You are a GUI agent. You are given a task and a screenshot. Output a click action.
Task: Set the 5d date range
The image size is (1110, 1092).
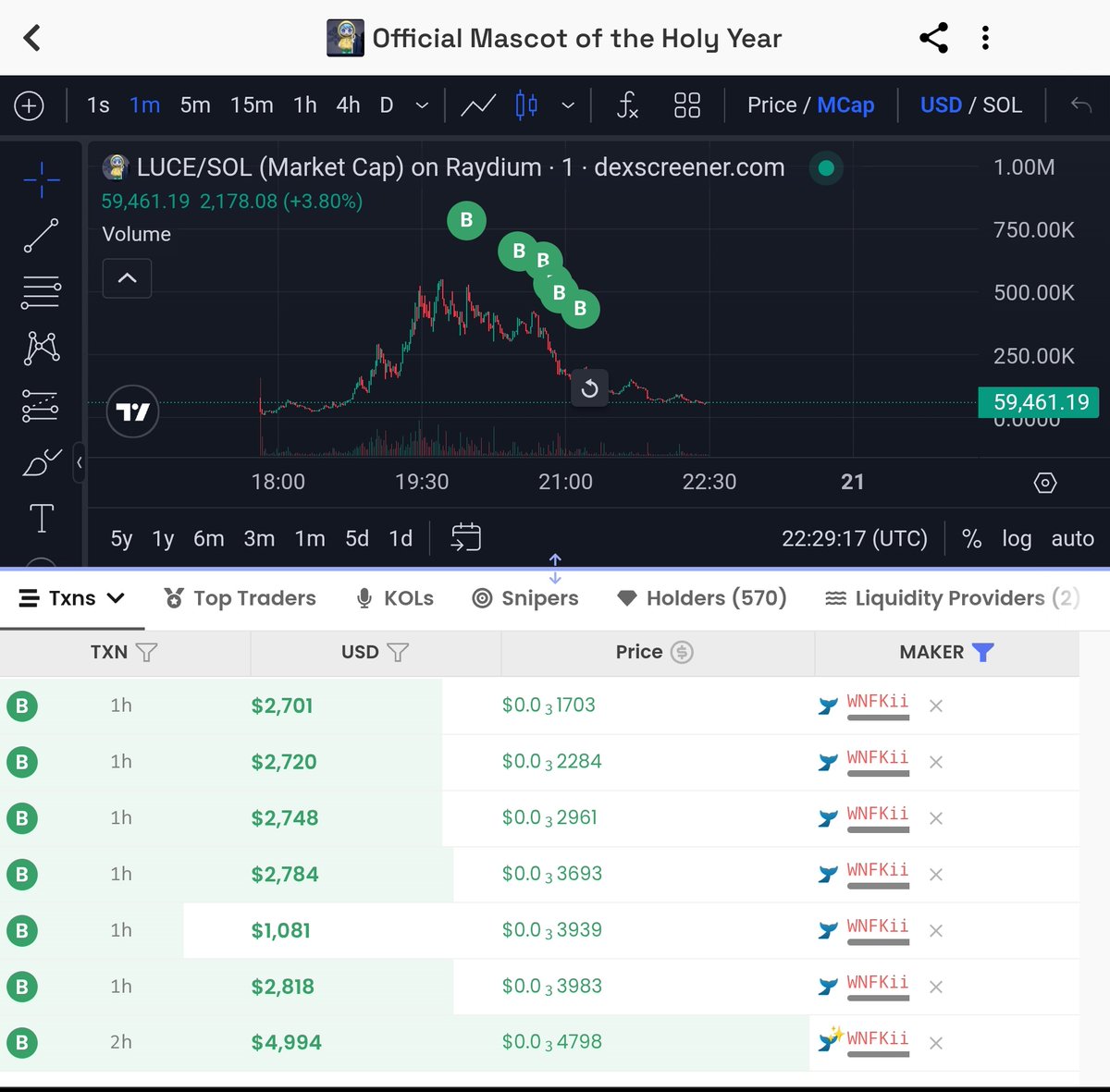[357, 539]
